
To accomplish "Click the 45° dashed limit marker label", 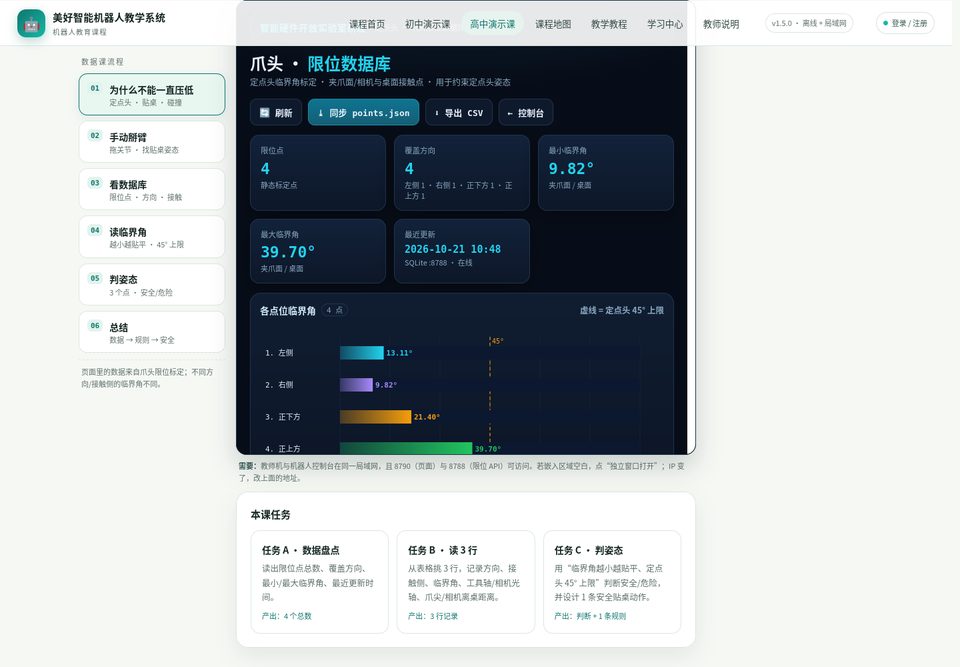I will click(x=497, y=341).
